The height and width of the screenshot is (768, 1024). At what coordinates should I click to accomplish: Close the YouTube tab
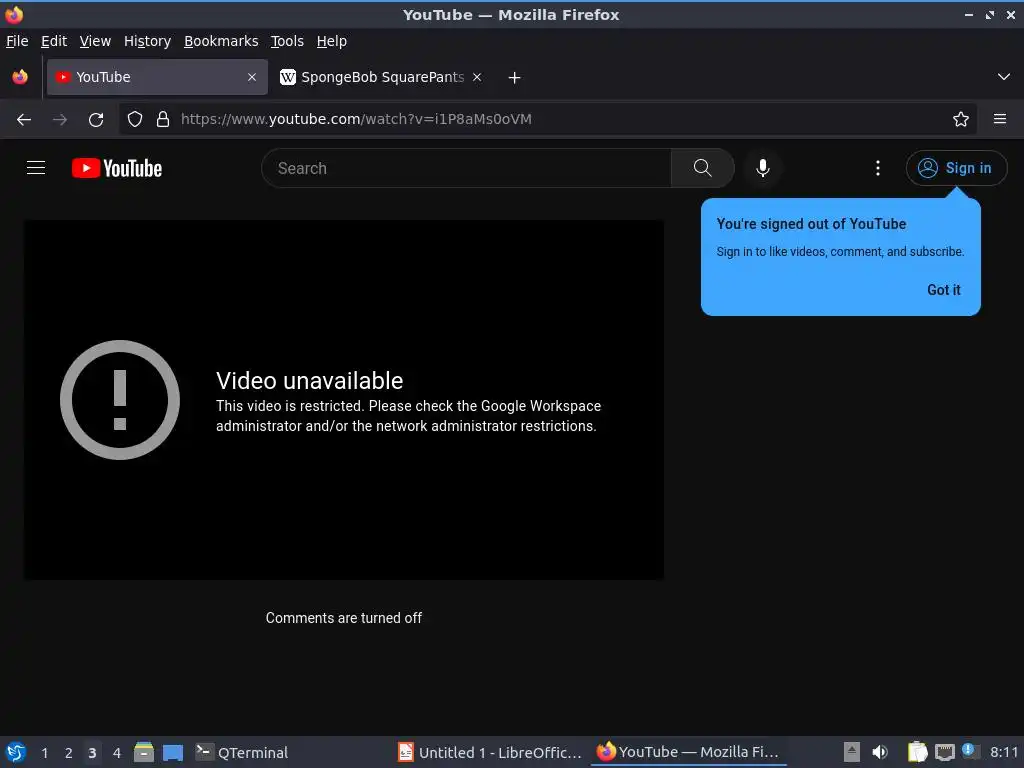pyautogui.click(x=252, y=77)
